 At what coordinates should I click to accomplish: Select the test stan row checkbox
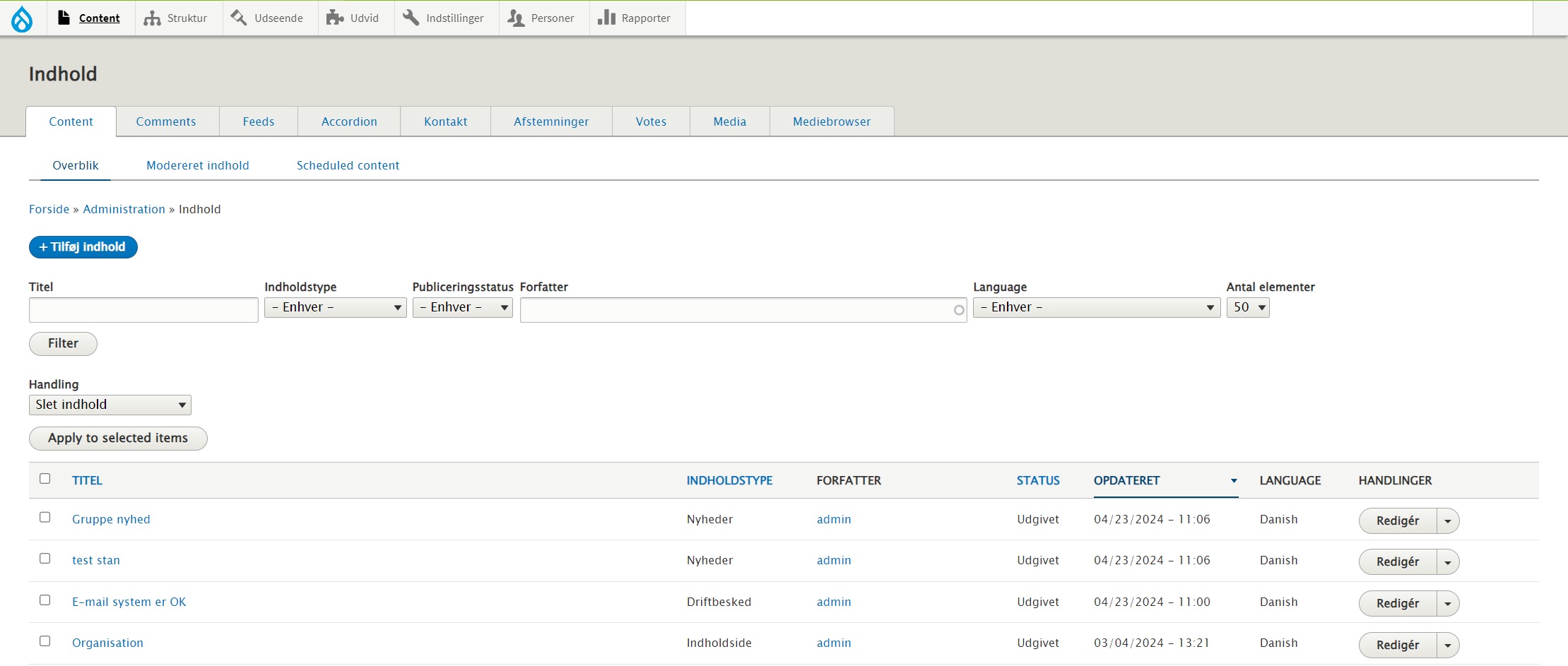click(x=45, y=559)
